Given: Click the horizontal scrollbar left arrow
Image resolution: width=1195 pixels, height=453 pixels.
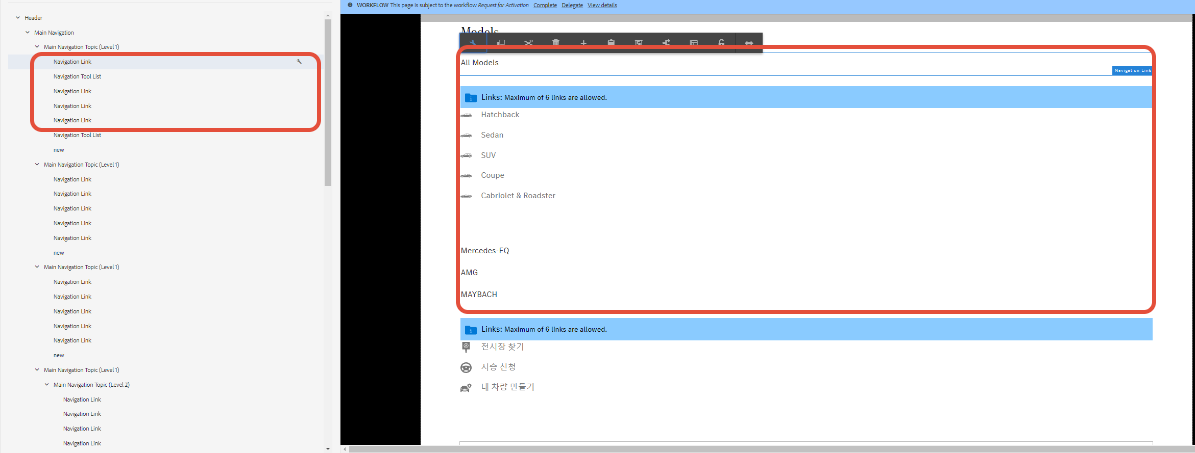Looking at the screenshot, I should 344,448.
